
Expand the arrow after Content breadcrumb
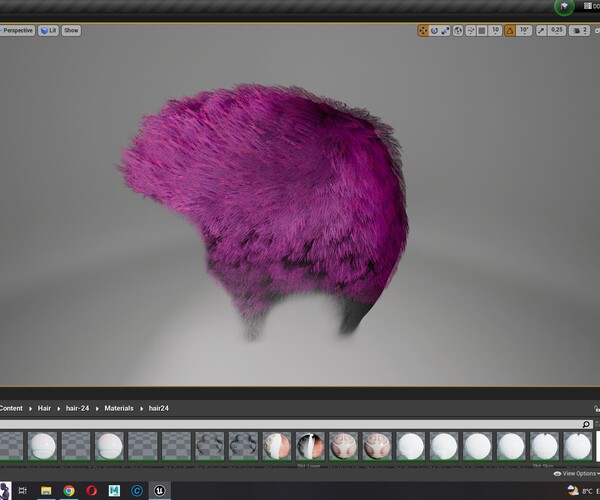[30, 409]
